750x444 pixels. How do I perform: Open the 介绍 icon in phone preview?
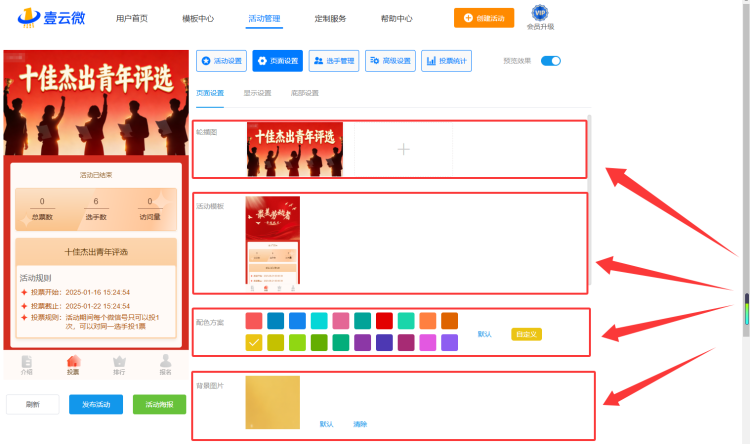click(27, 362)
